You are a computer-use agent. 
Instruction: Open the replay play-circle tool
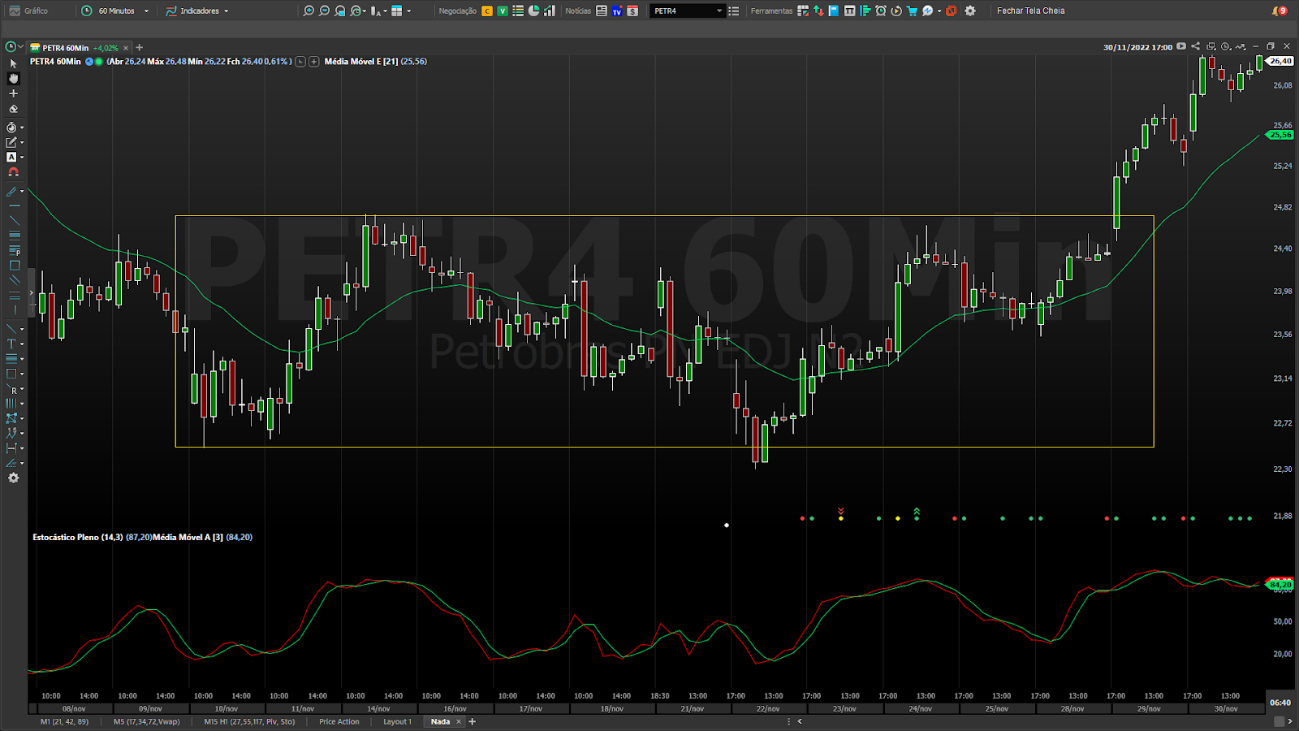(x=896, y=11)
